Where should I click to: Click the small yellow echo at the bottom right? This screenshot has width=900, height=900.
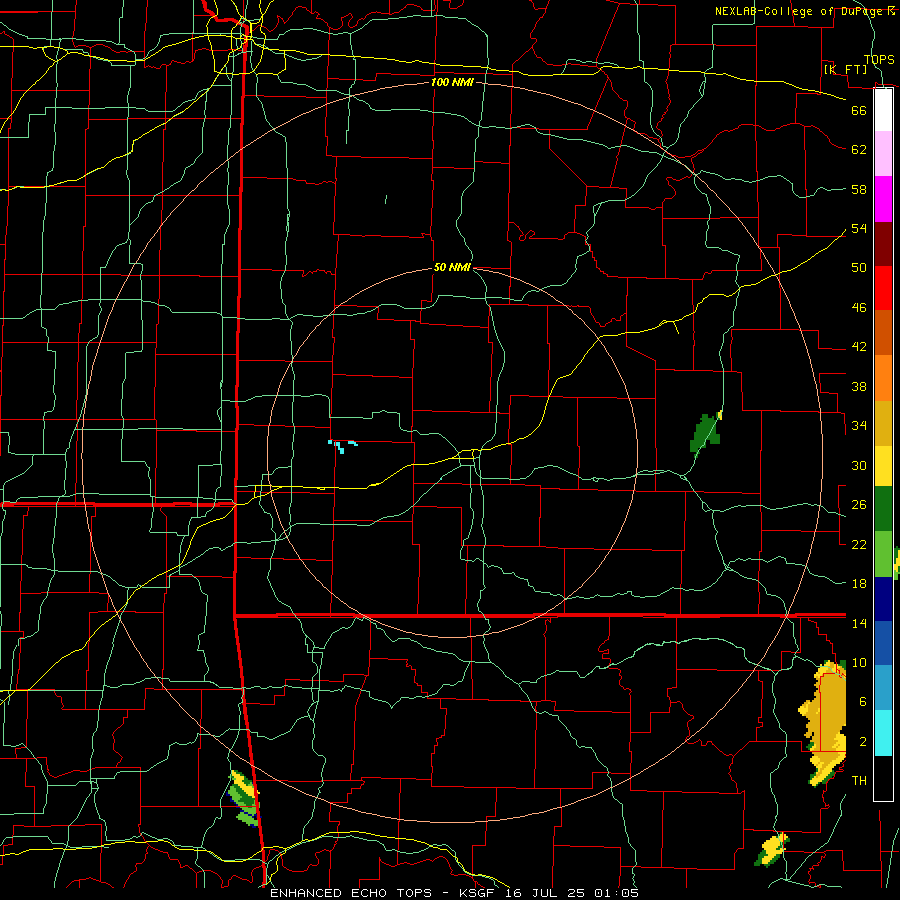773,848
